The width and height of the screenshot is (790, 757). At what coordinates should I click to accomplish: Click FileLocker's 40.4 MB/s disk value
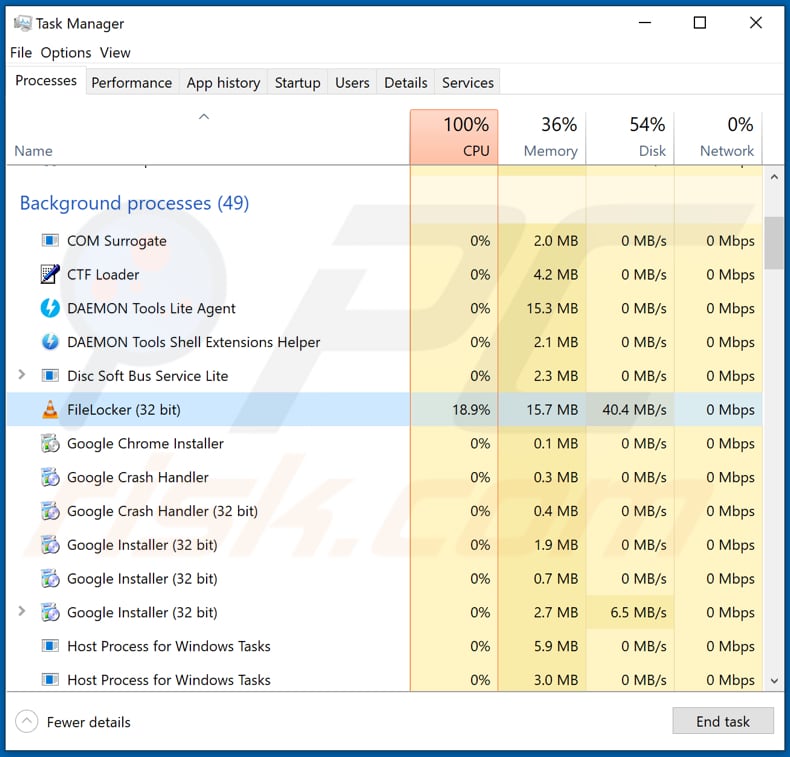(634, 409)
